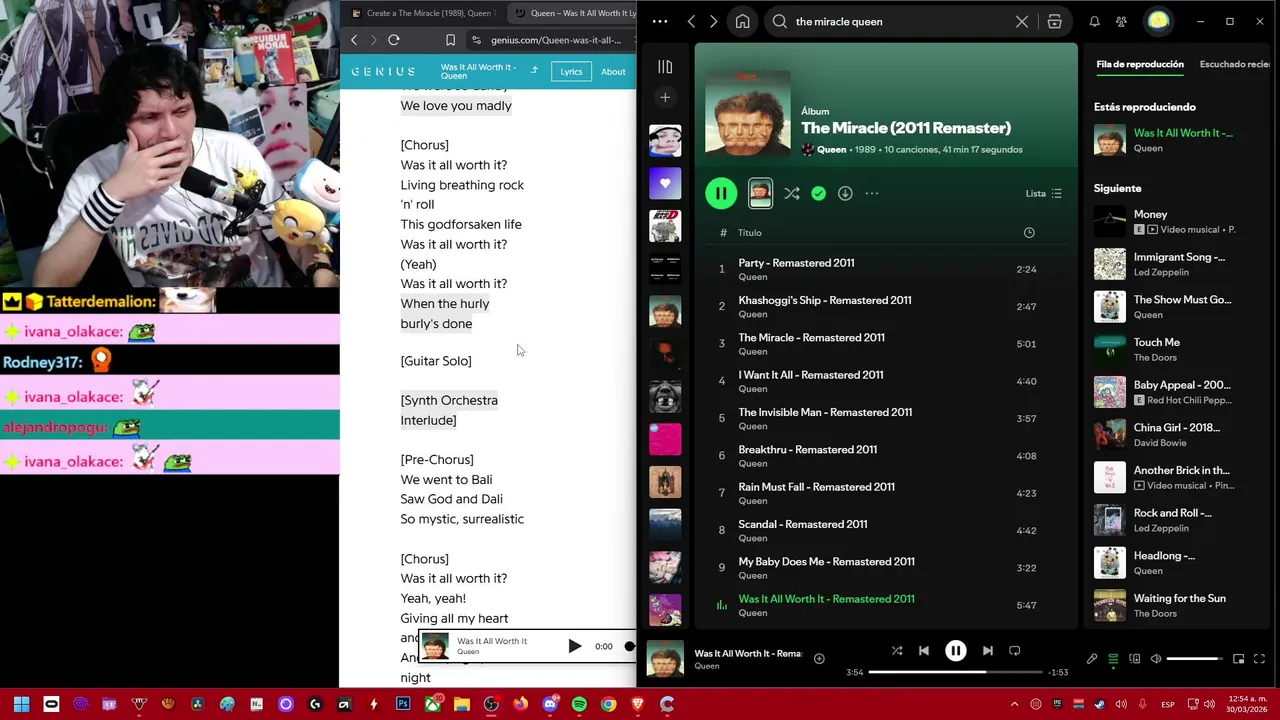Pause playback in bottom player bar

click(955, 651)
